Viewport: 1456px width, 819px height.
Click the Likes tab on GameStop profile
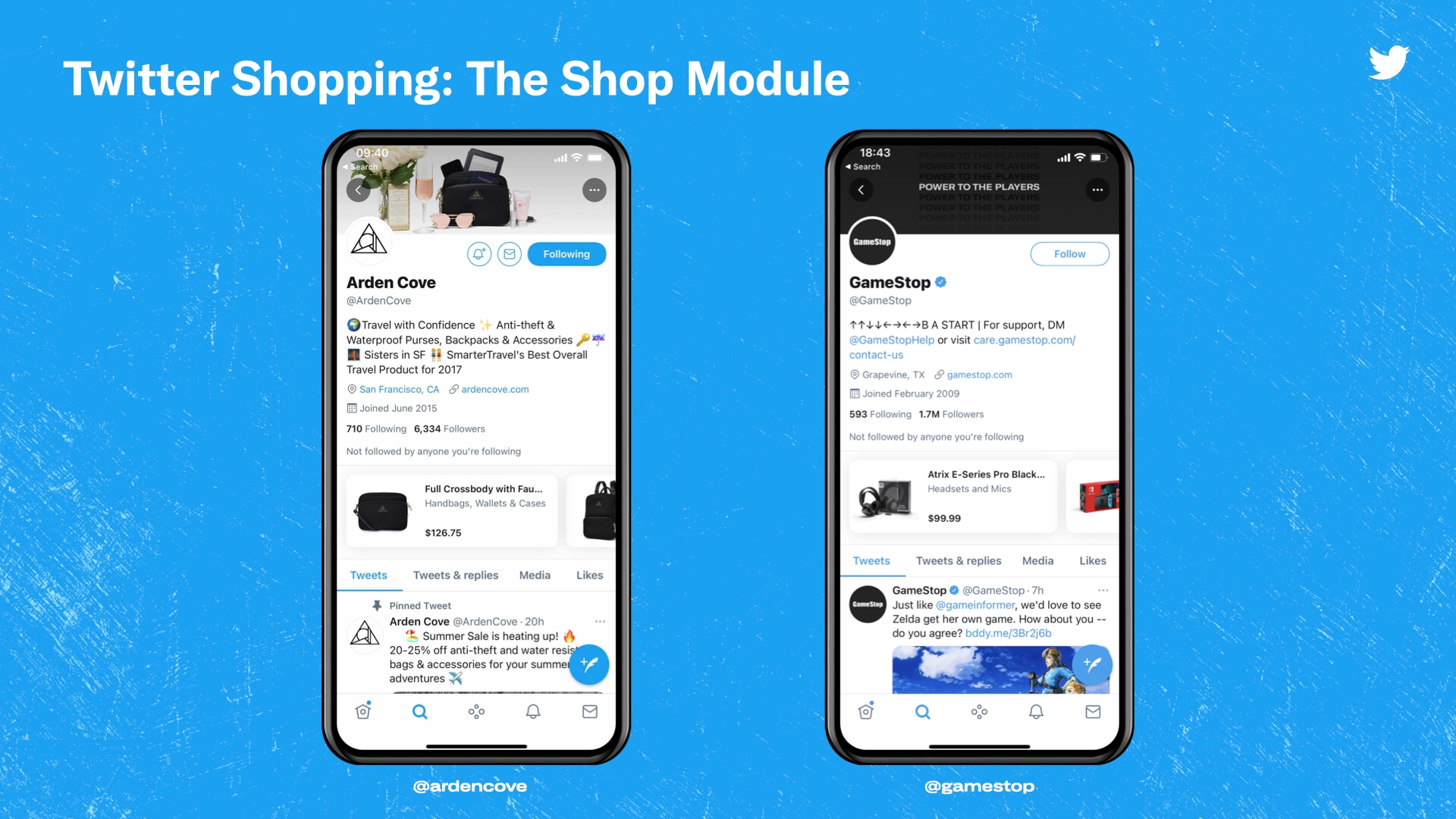coord(1092,560)
